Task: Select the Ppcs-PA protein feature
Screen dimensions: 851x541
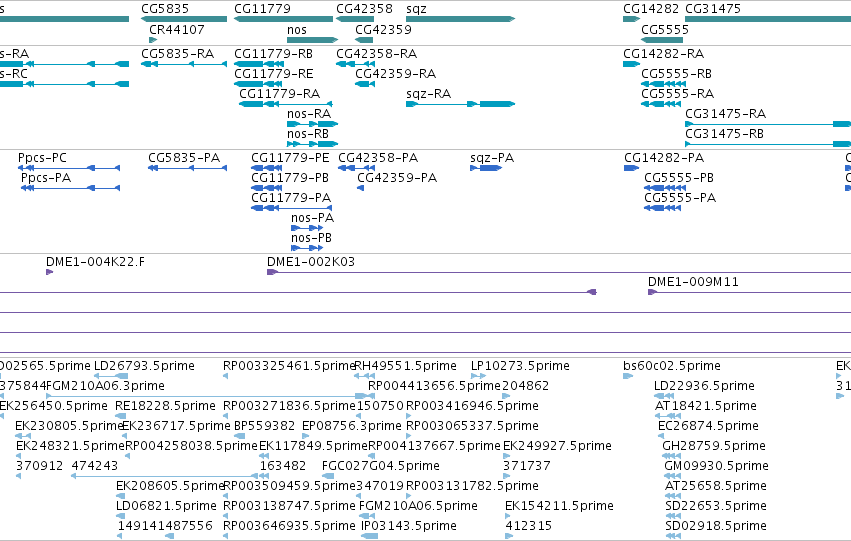Action: pyautogui.click(x=71, y=188)
